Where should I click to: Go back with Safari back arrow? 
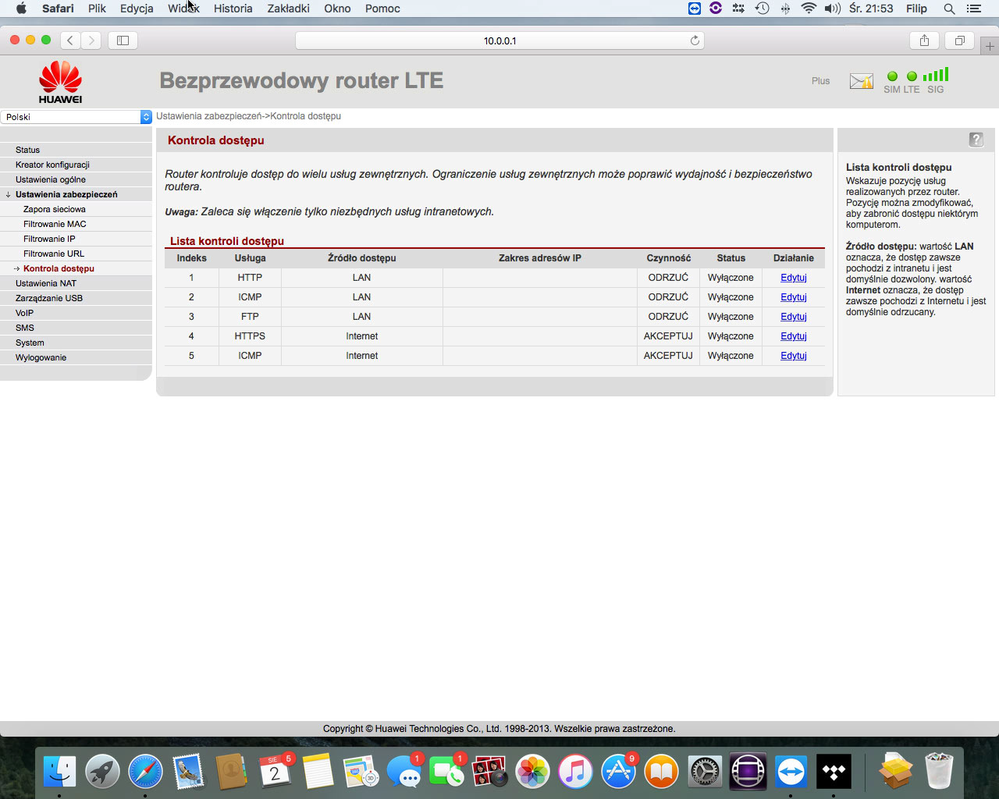tap(71, 40)
